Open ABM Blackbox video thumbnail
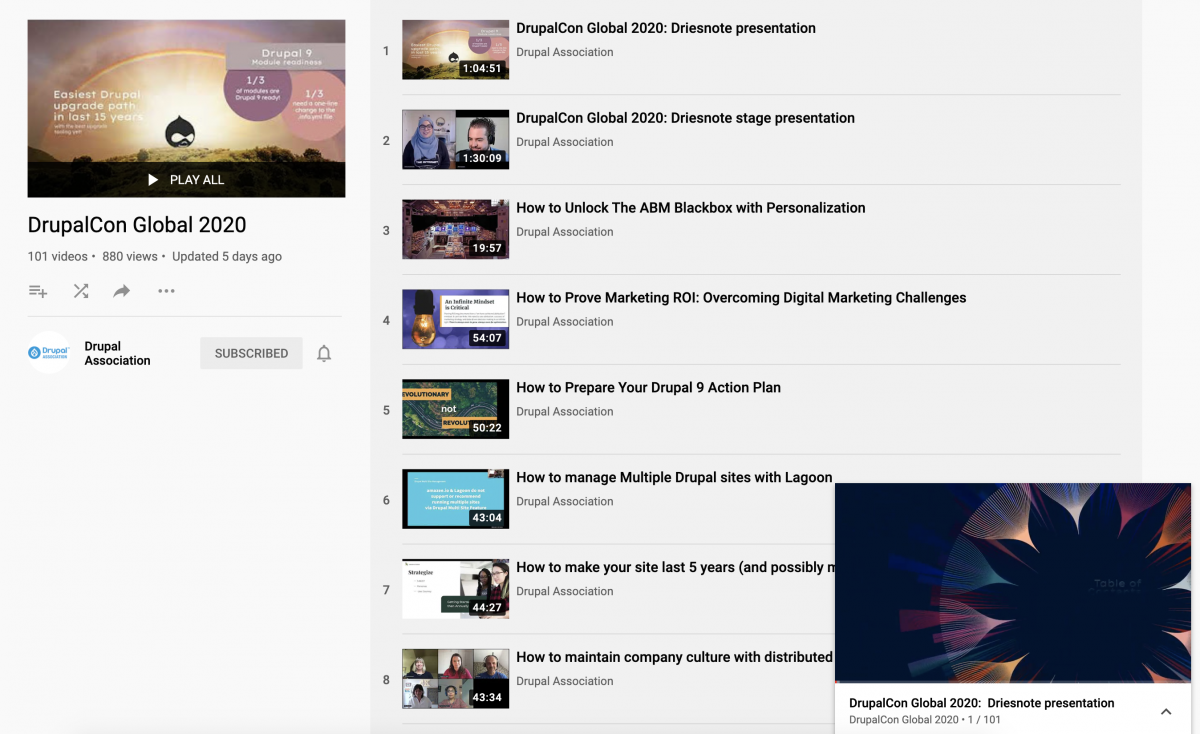Screen dimensions: 1200x734 [455, 230]
